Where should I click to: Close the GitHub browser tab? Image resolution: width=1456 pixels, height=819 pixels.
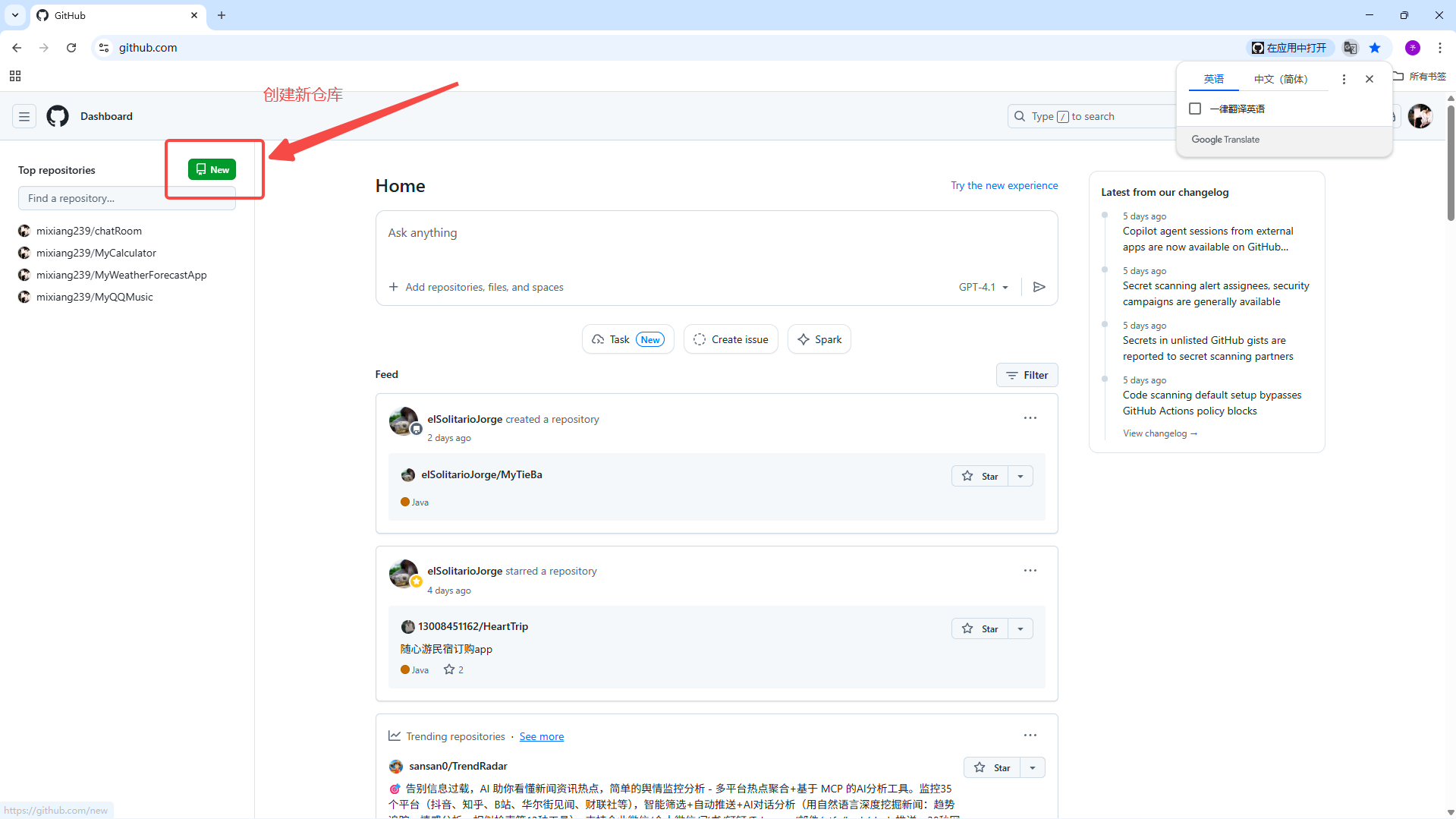pos(194,15)
